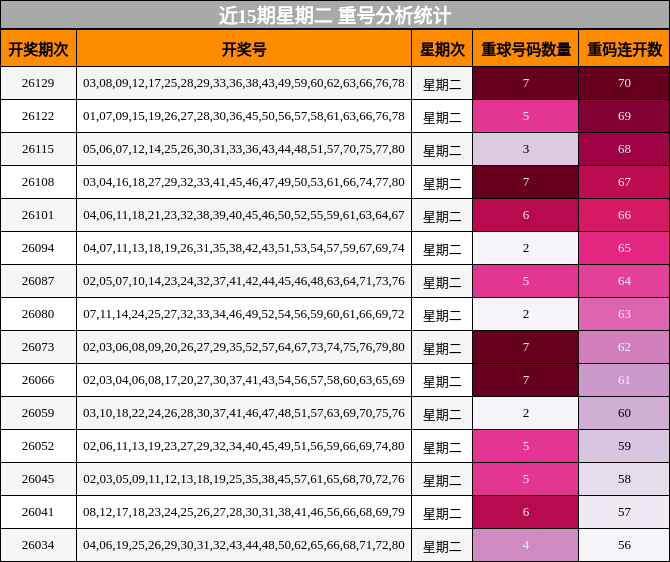The width and height of the screenshot is (670, 562).
Task: Click the repeat count 4 for period 26034
Action: pos(526,545)
